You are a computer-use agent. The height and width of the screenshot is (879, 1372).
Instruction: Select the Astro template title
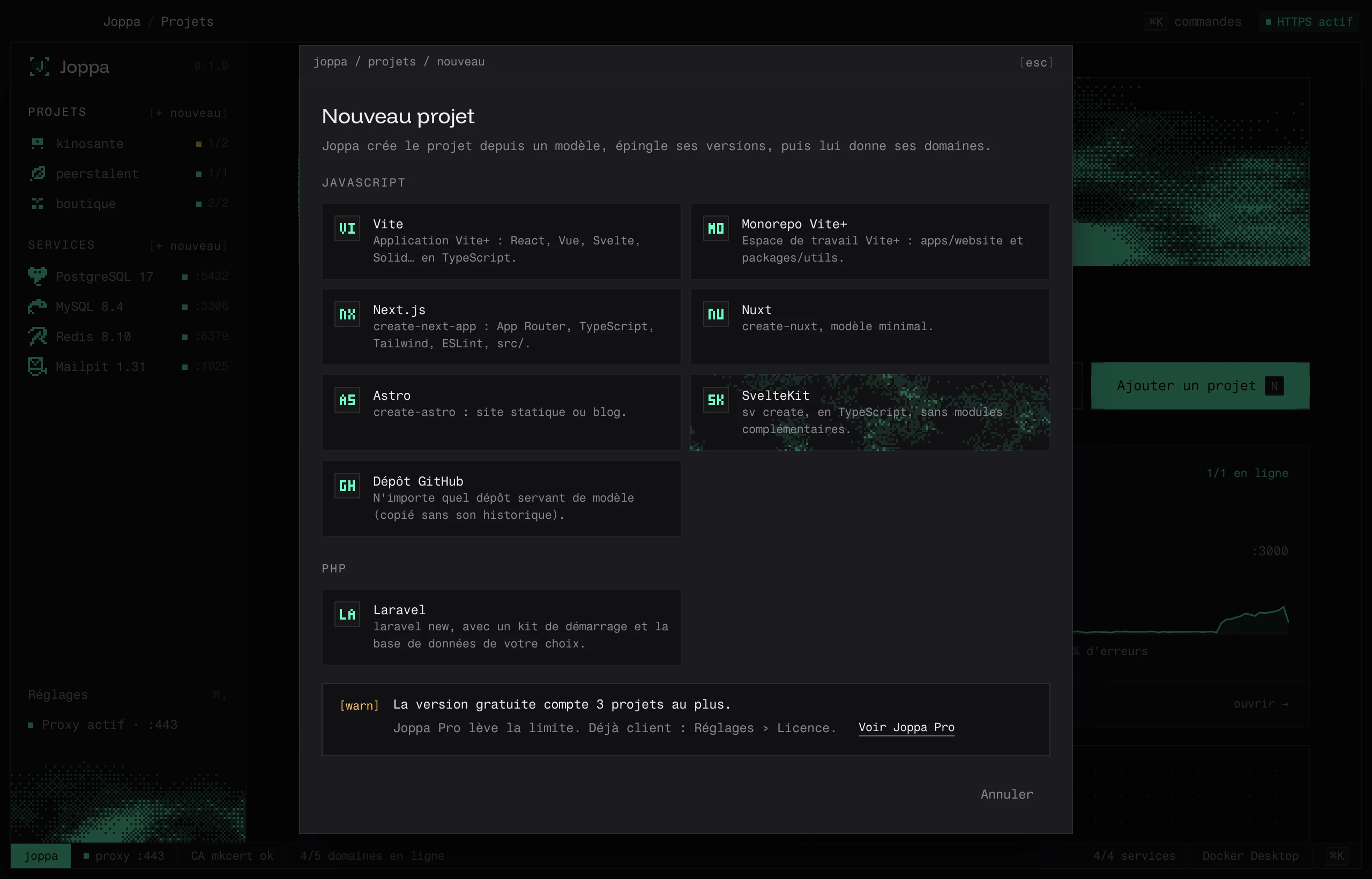pyautogui.click(x=392, y=396)
